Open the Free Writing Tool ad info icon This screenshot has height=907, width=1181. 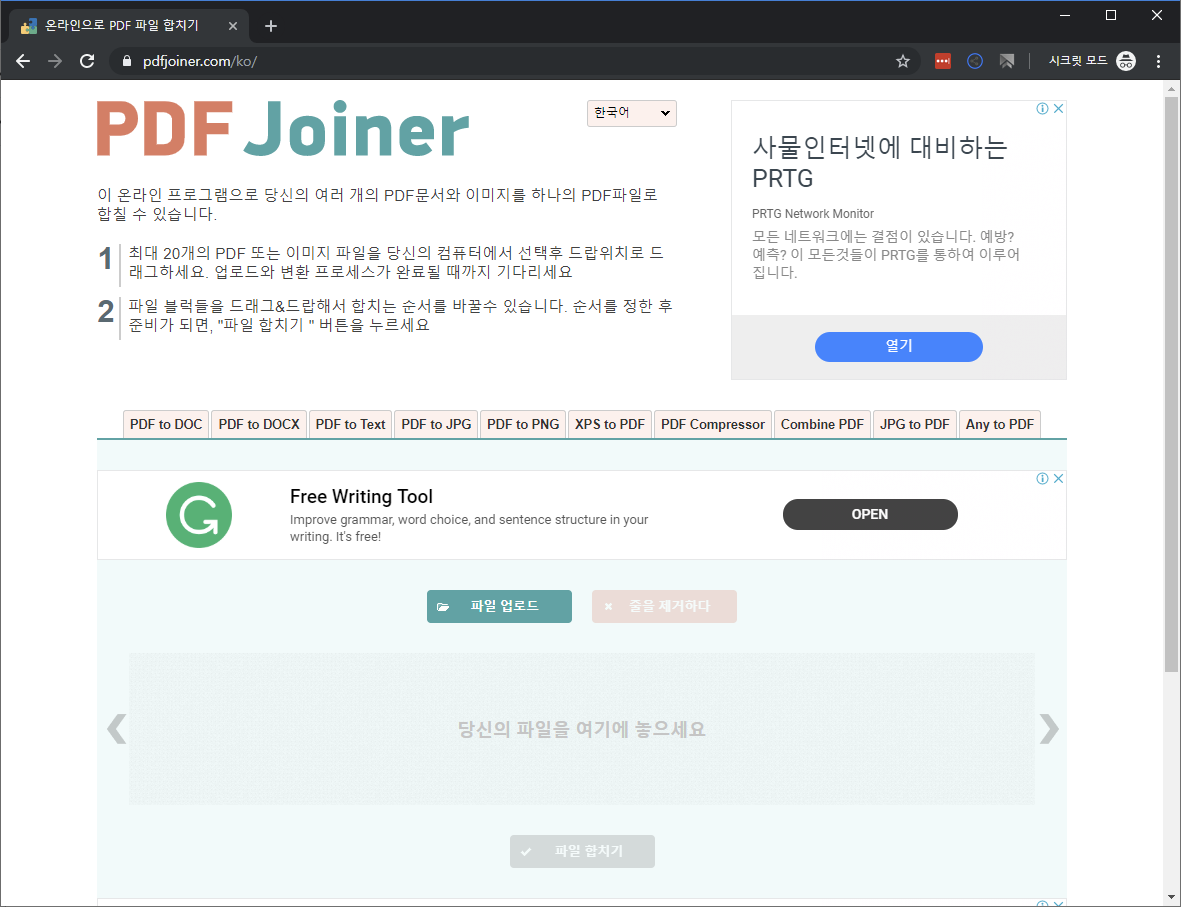1042,478
